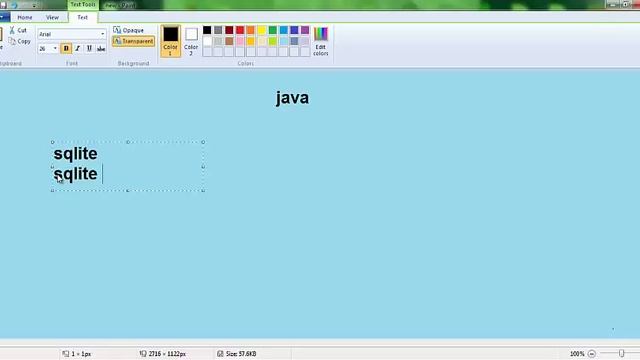
Task: Open Customize Quick Access Toolbar arrow
Action: (x=34, y=5)
